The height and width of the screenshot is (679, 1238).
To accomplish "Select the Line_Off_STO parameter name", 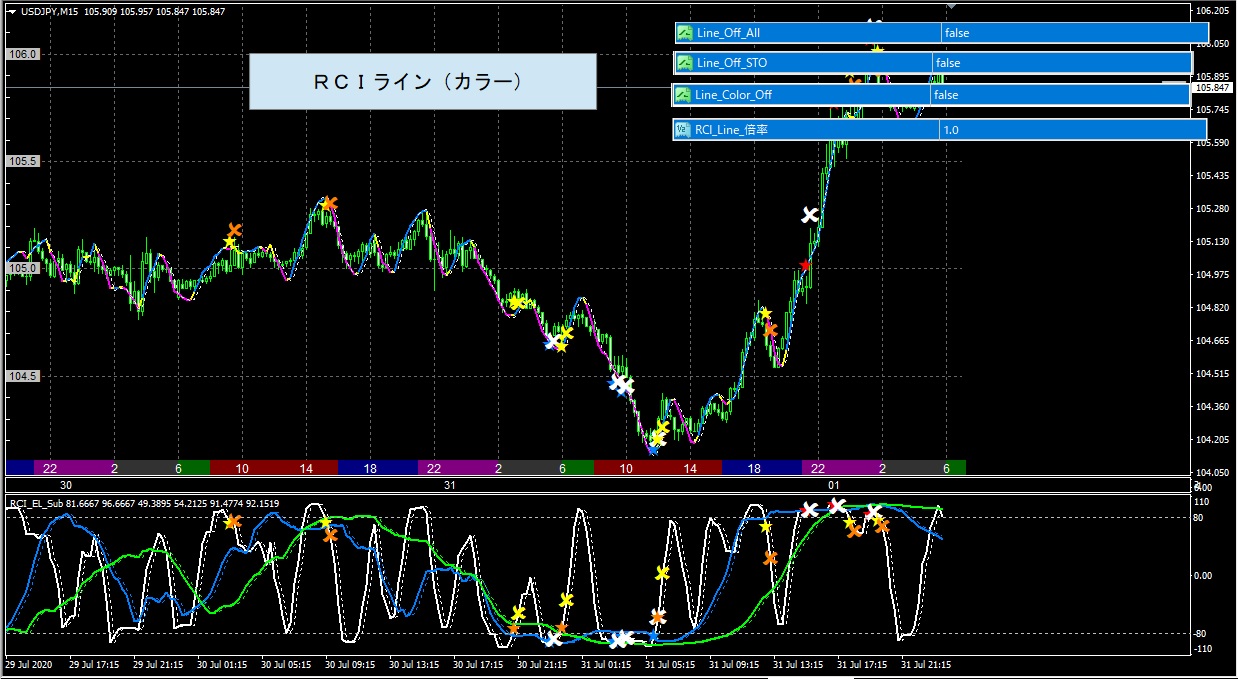I will tap(732, 63).
